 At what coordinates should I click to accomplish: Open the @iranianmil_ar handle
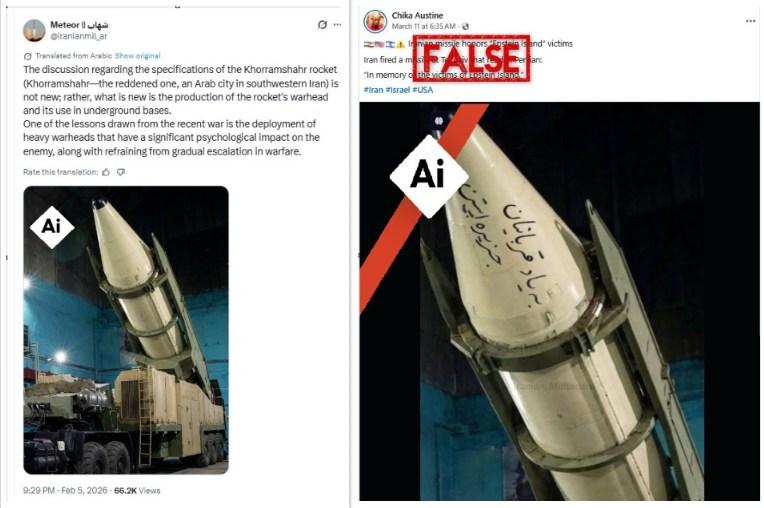tap(78, 36)
